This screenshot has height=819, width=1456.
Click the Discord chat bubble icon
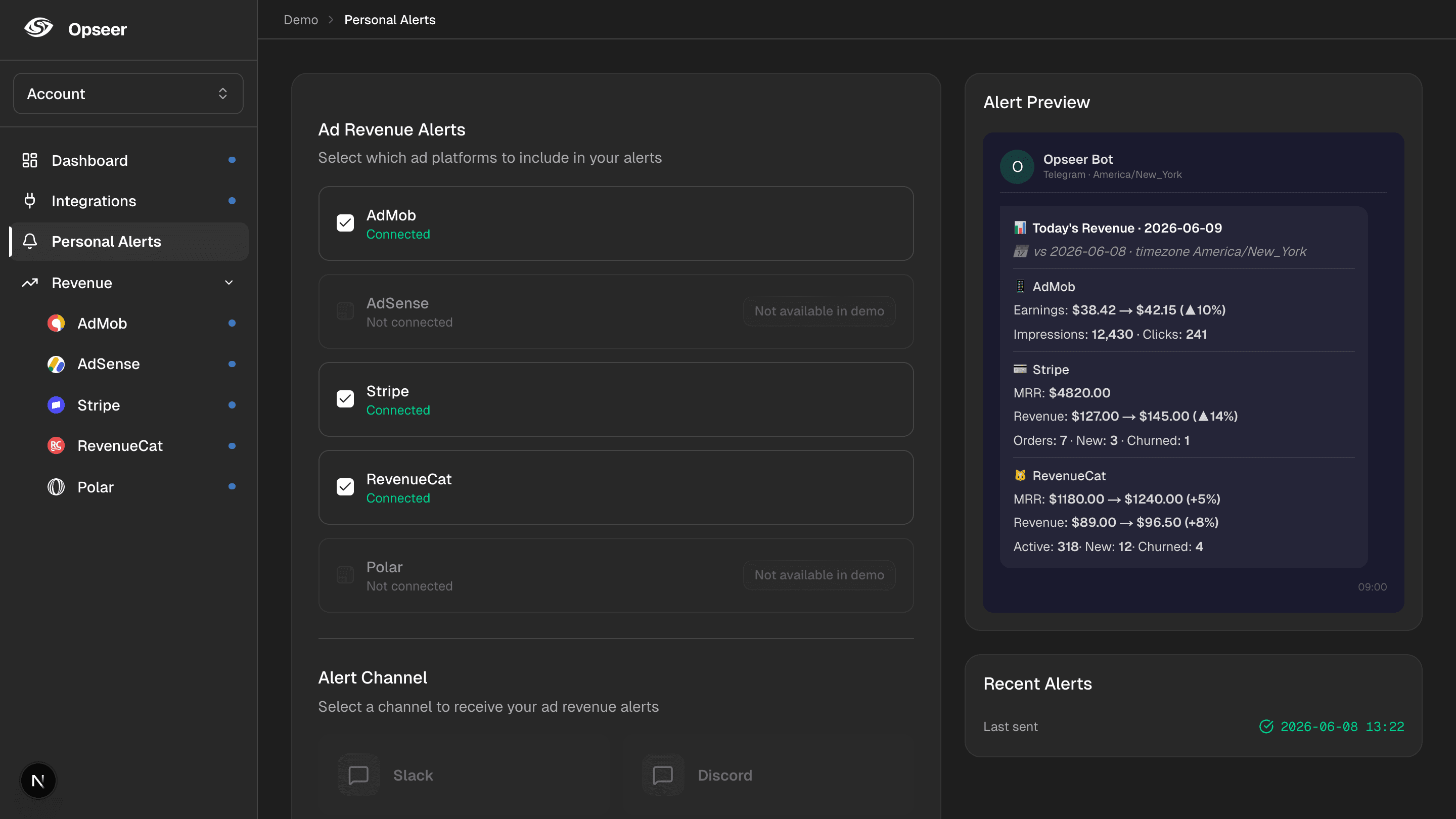click(x=663, y=775)
